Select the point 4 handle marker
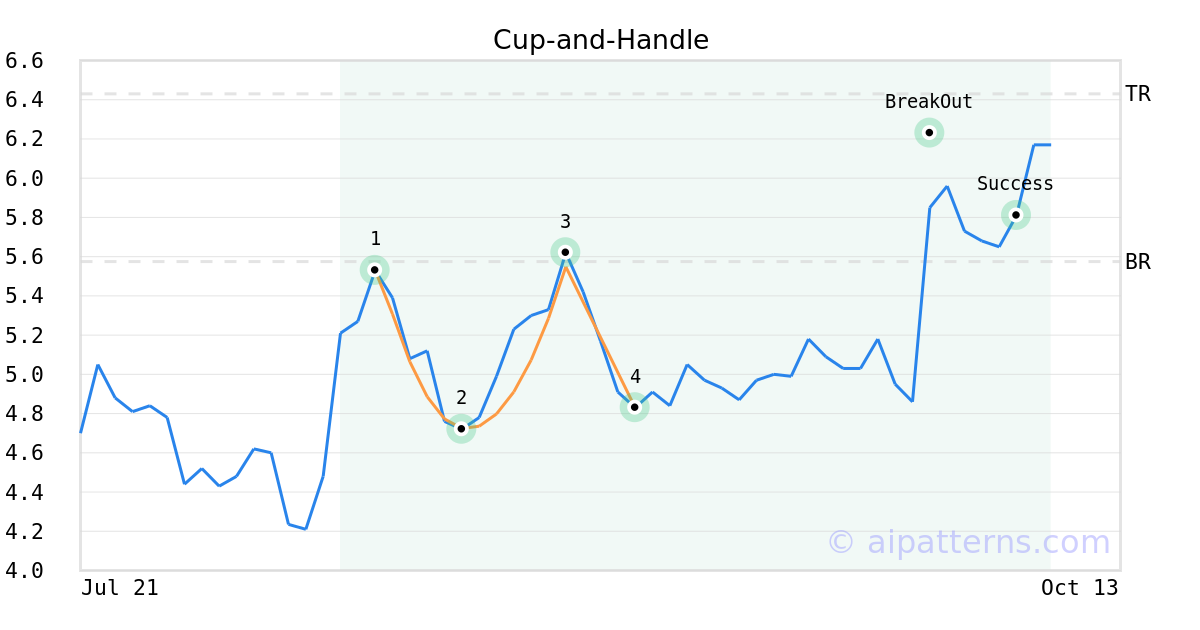The height and width of the screenshot is (630, 1200). coord(634,407)
